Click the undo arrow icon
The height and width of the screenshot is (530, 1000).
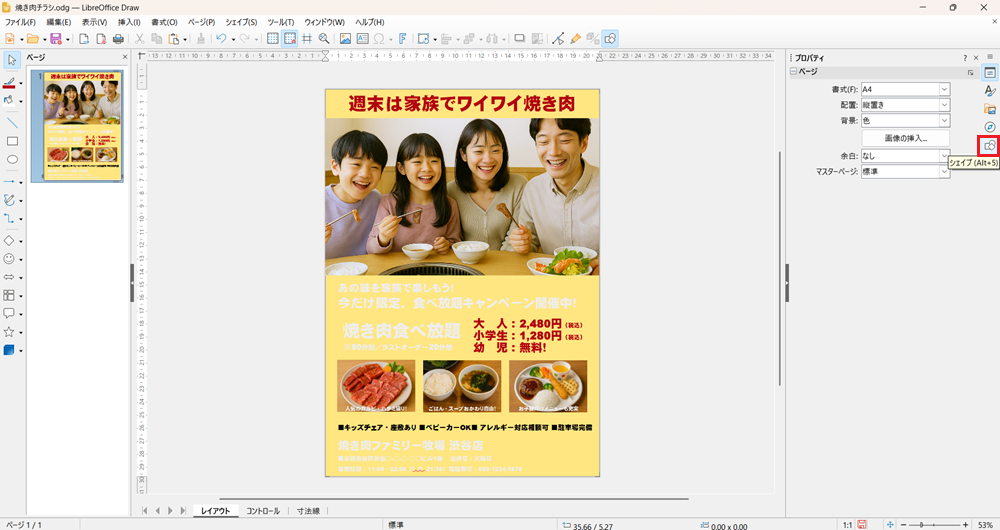tap(221, 39)
